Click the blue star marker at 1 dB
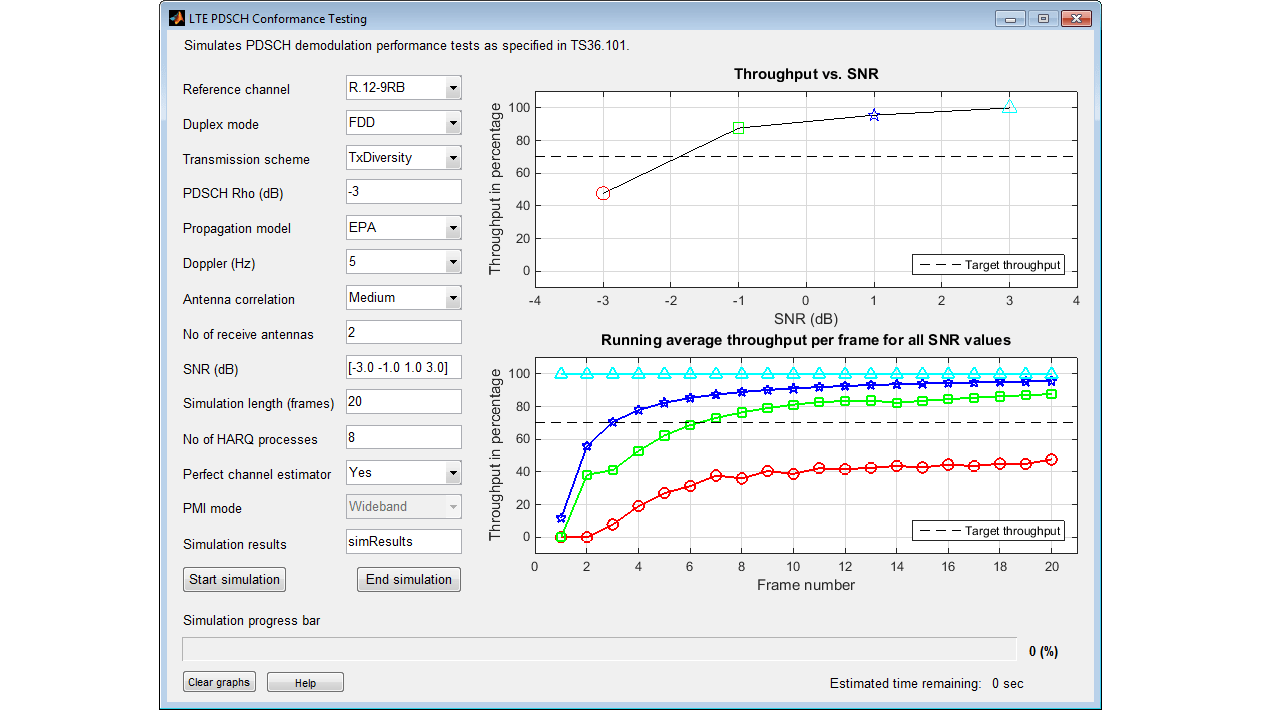This screenshot has width=1263, height=710. 874,115
